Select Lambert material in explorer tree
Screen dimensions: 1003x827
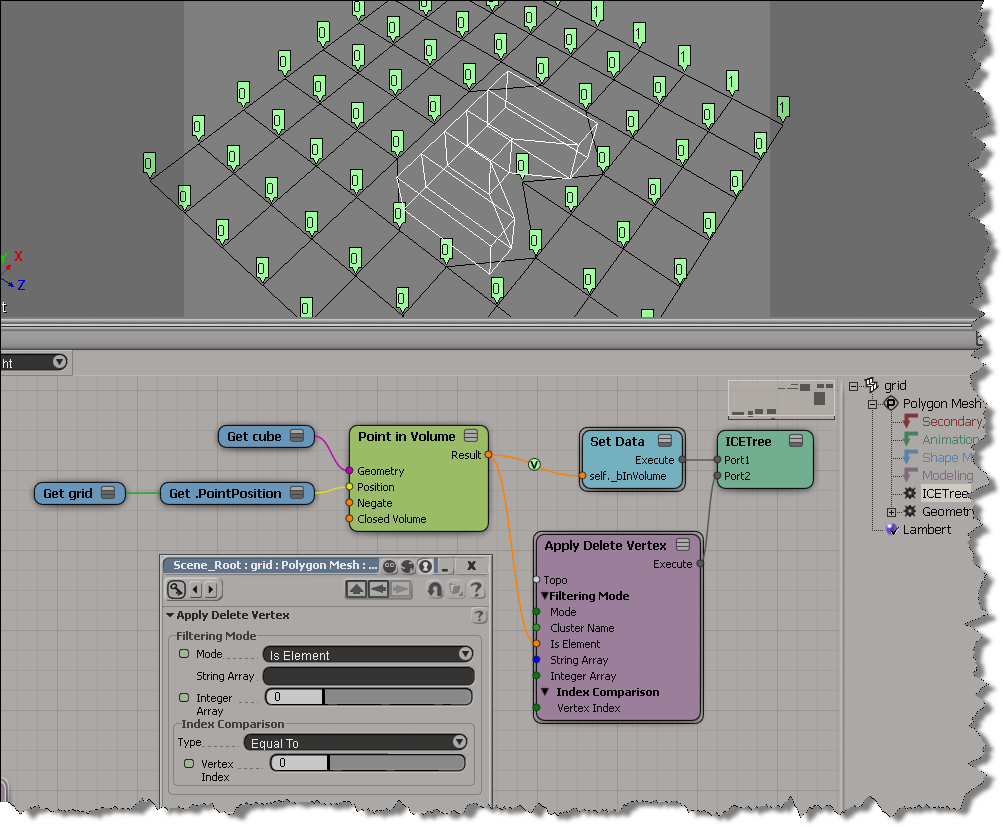pyautogui.click(x=927, y=529)
